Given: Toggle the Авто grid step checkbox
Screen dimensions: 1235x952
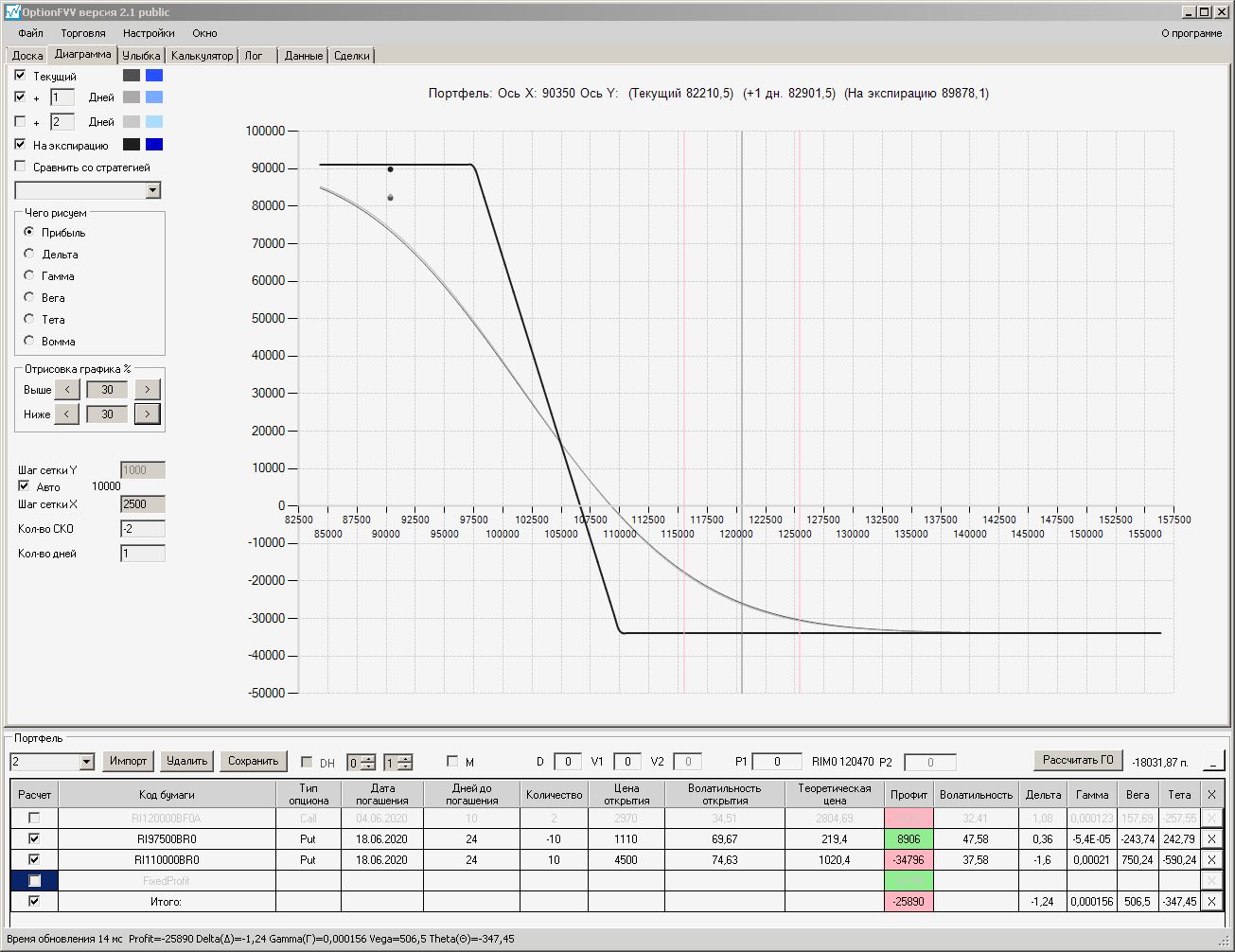Looking at the screenshot, I should click(24, 485).
